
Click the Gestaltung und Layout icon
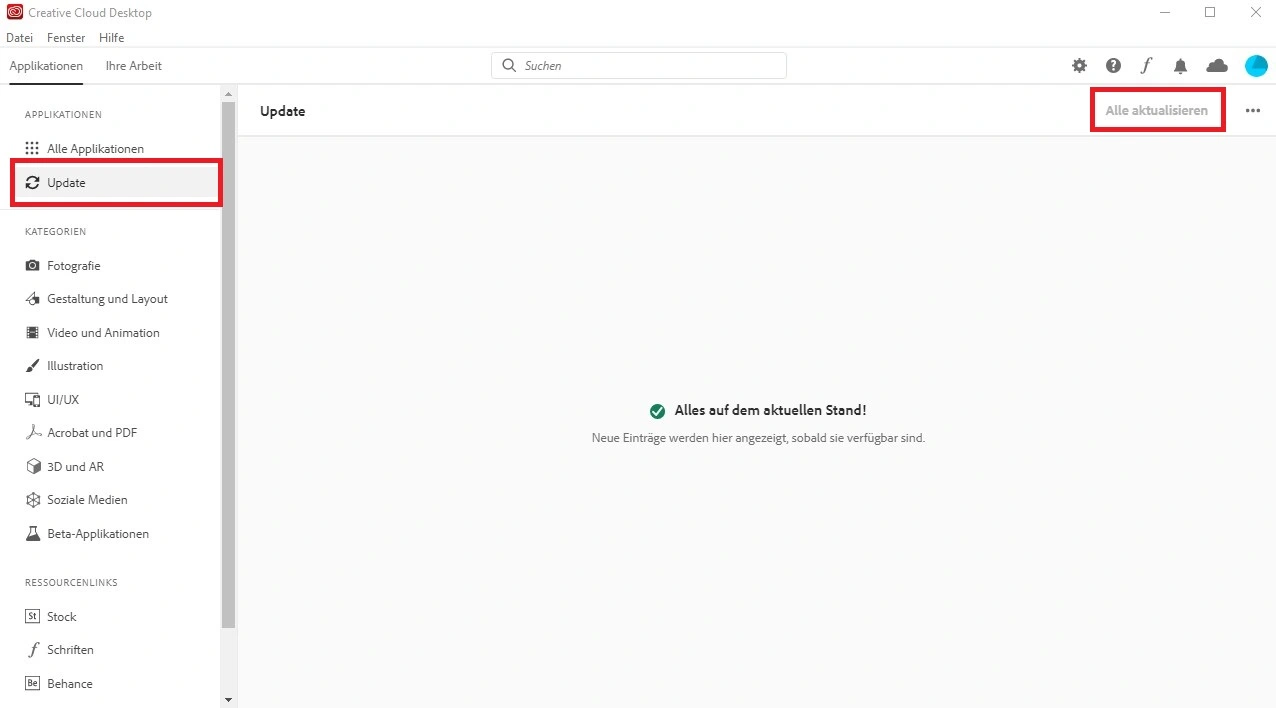click(x=32, y=299)
